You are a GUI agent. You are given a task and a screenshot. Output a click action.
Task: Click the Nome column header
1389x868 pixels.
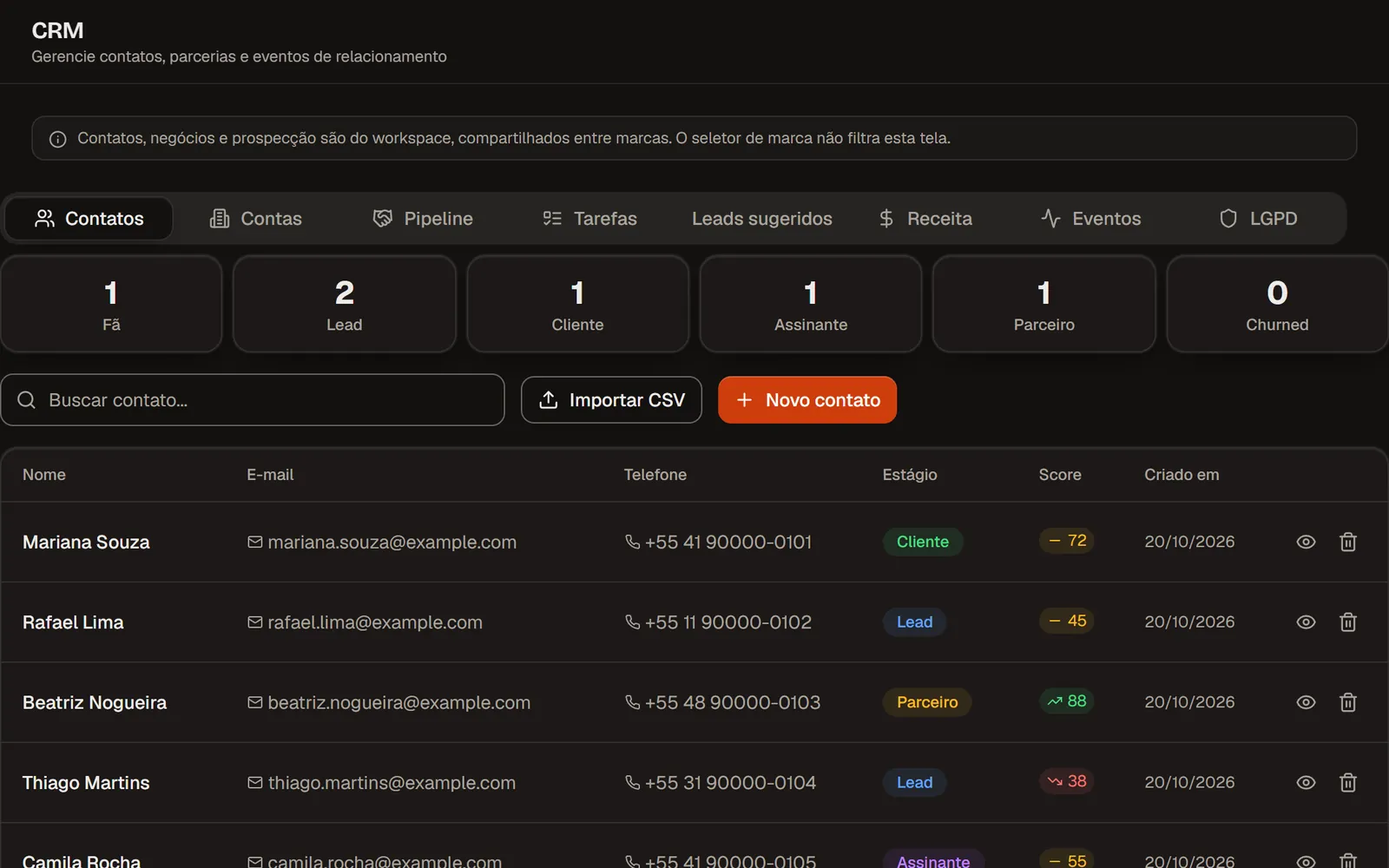[x=44, y=475]
